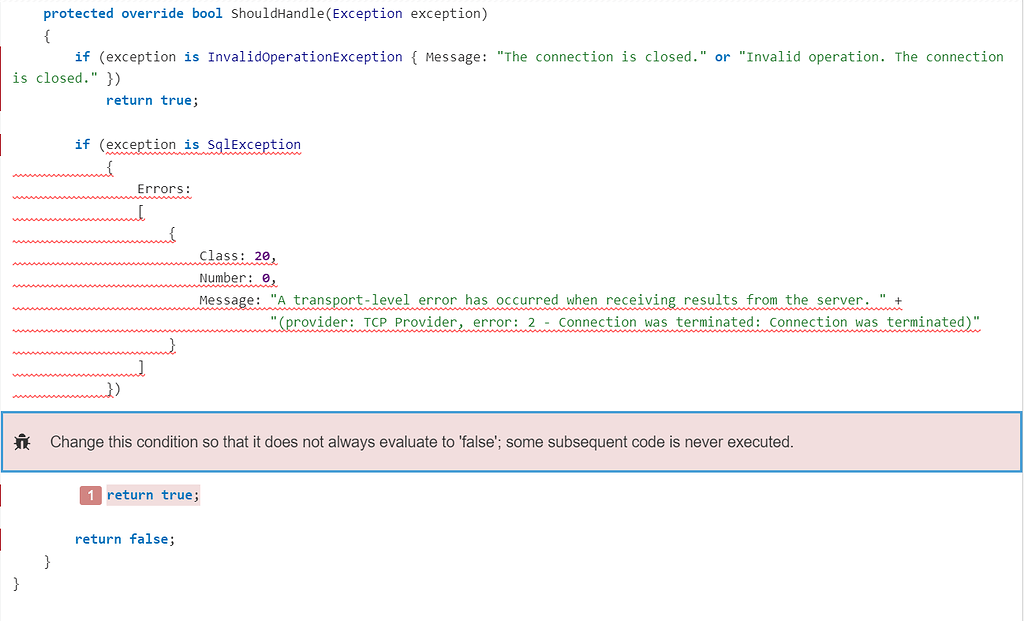Click the red gutter marker near return false
Image resolution: width=1024 pixels, height=621 pixels.
(2, 538)
